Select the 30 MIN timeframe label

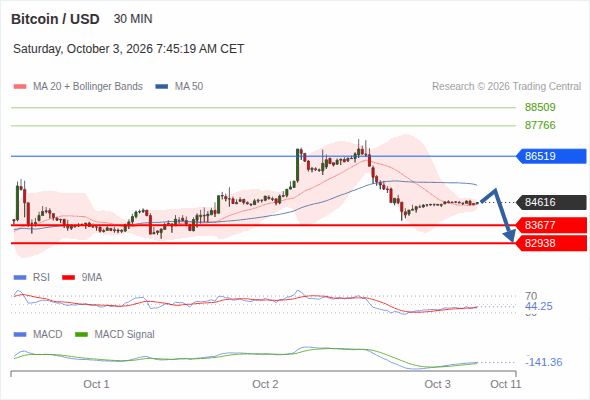(133, 19)
